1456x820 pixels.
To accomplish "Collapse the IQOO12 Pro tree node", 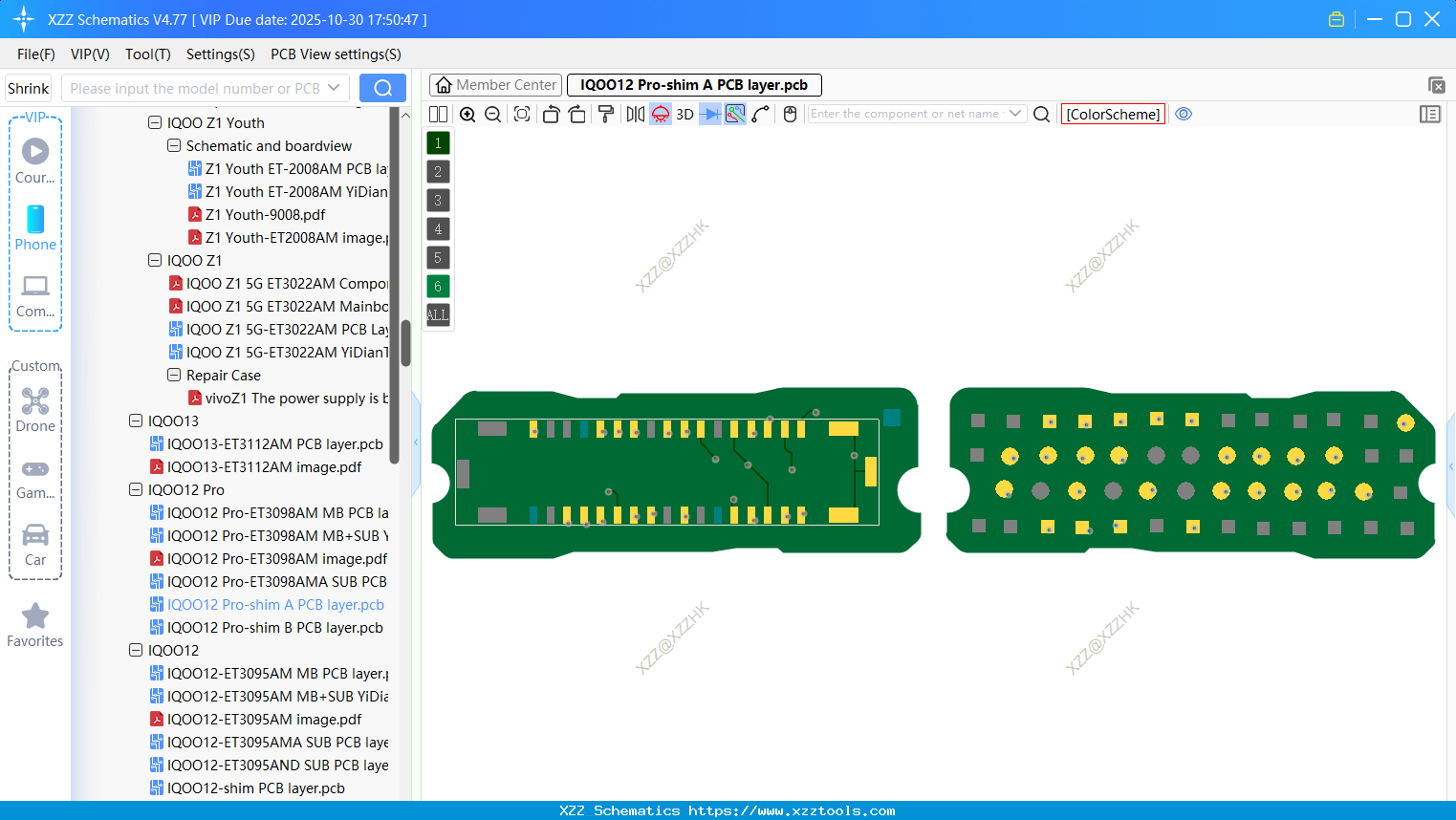I will point(136,489).
